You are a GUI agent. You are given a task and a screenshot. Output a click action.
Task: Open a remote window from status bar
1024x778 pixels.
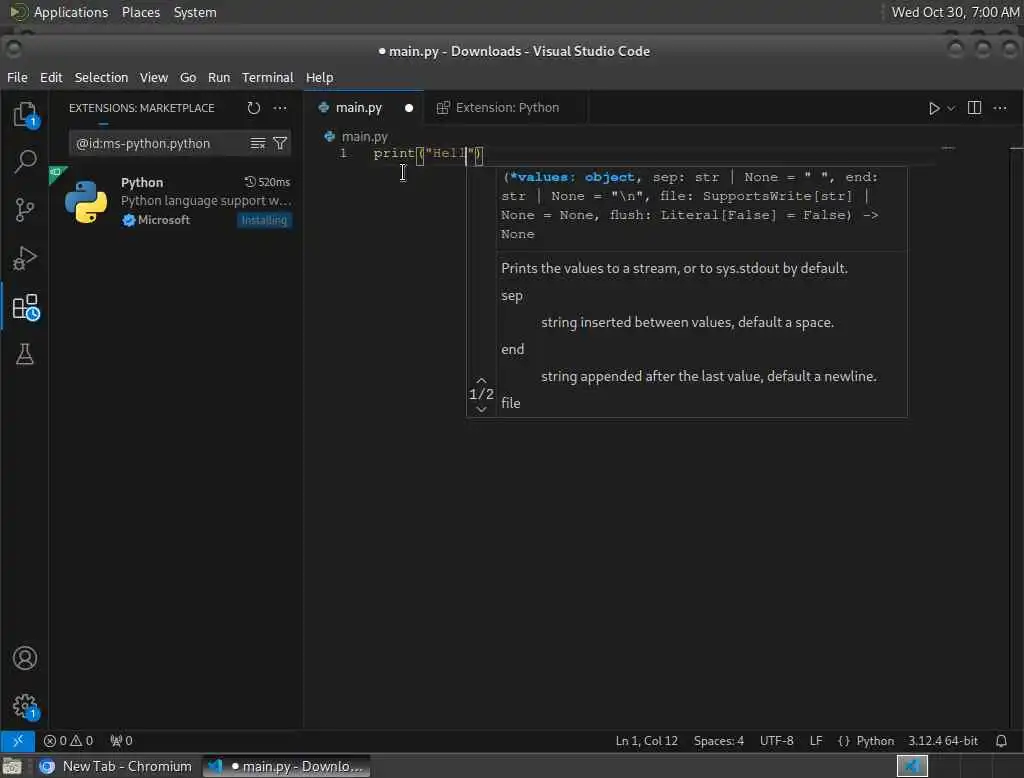18,741
